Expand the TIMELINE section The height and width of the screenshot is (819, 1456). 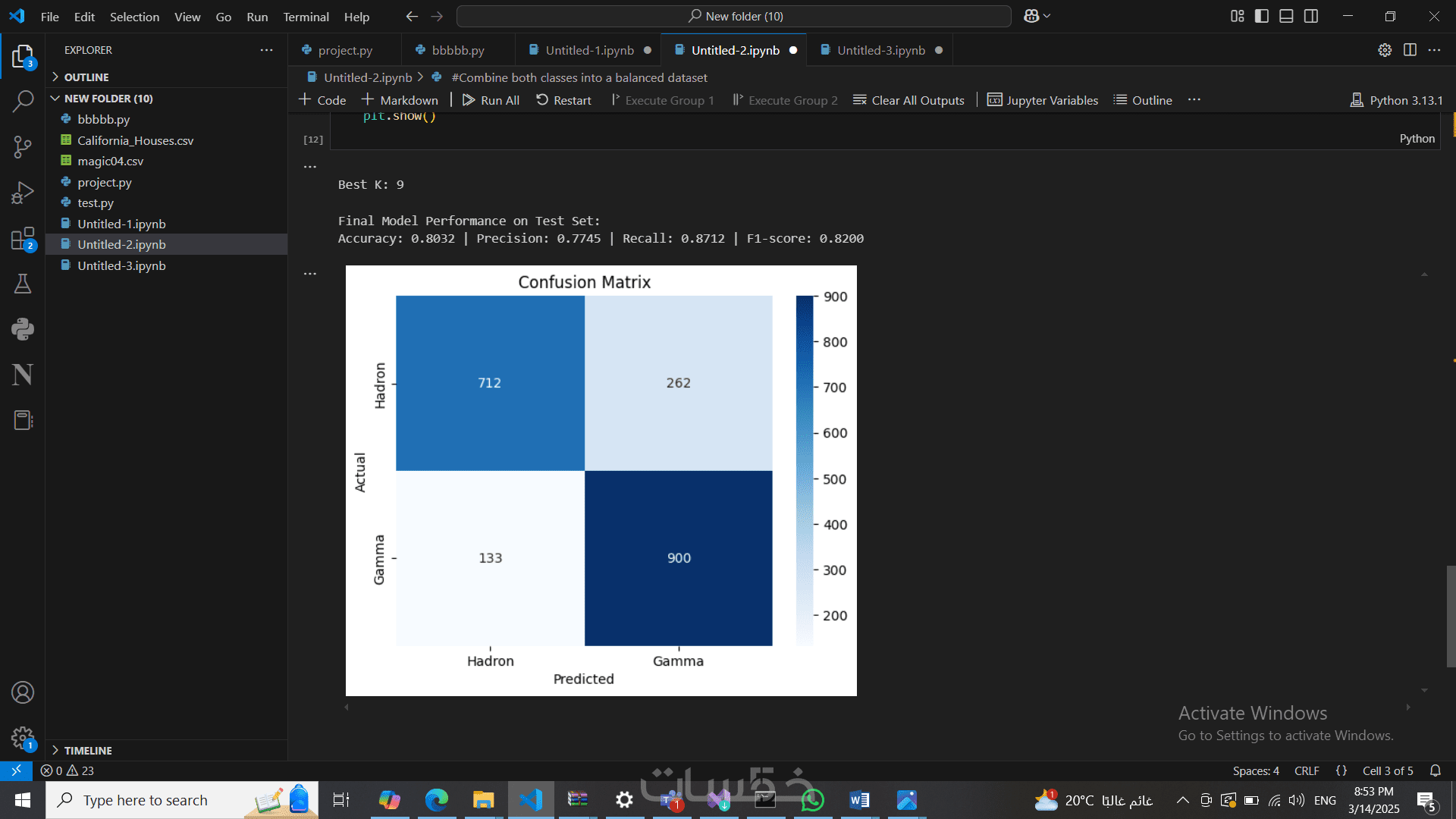[87, 750]
